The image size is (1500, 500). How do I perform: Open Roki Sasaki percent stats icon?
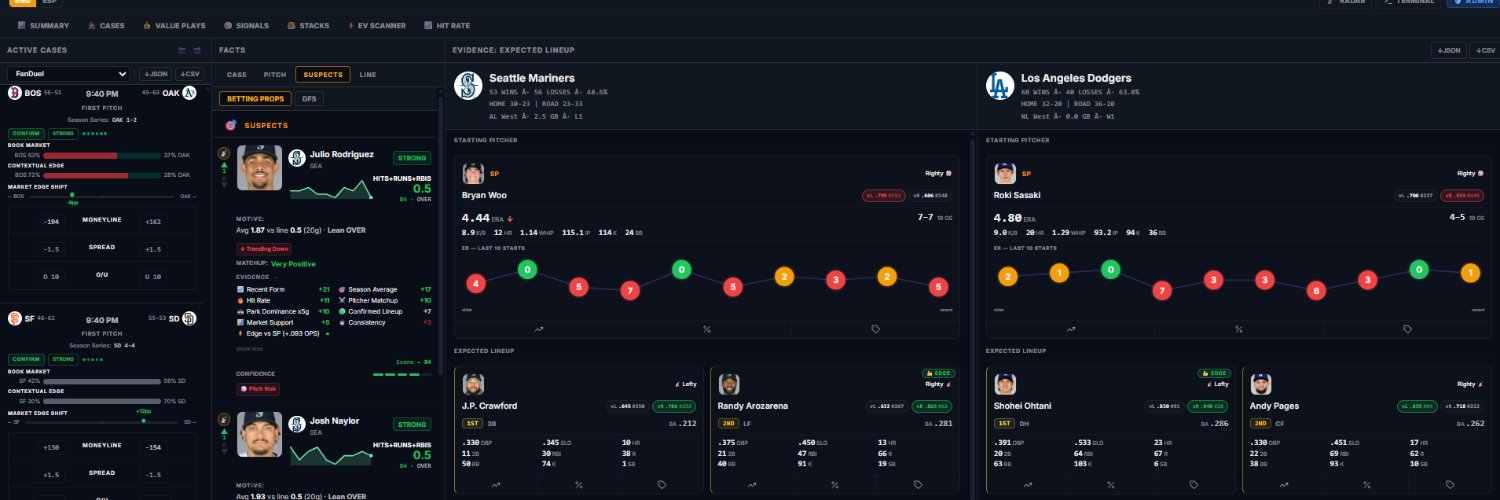[x=1239, y=328]
